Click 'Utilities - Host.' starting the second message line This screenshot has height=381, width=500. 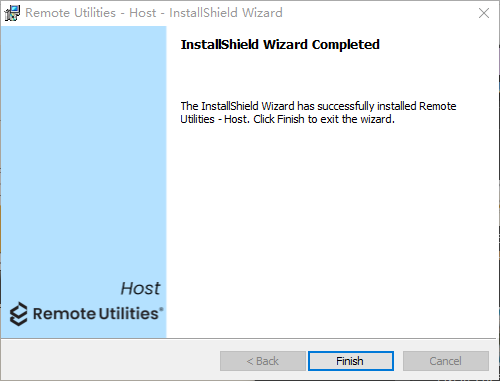coord(215,119)
